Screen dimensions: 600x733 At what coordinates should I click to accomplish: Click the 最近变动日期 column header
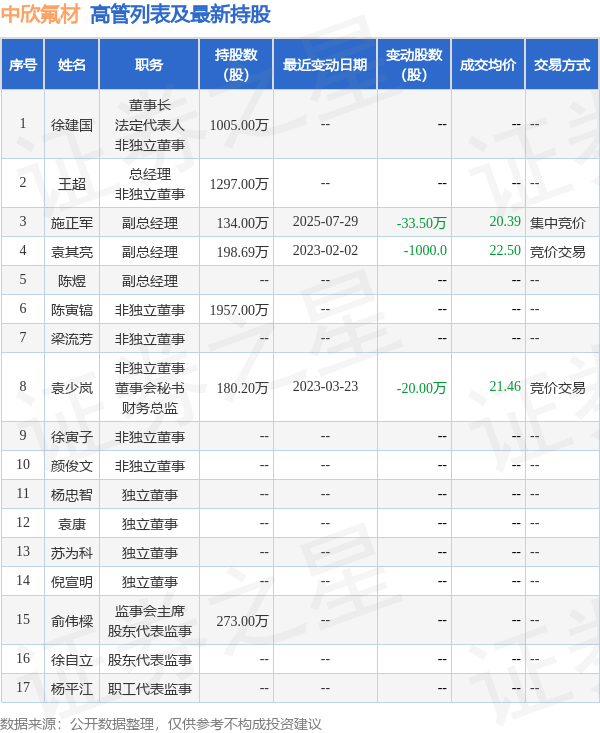tap(325, 65)
